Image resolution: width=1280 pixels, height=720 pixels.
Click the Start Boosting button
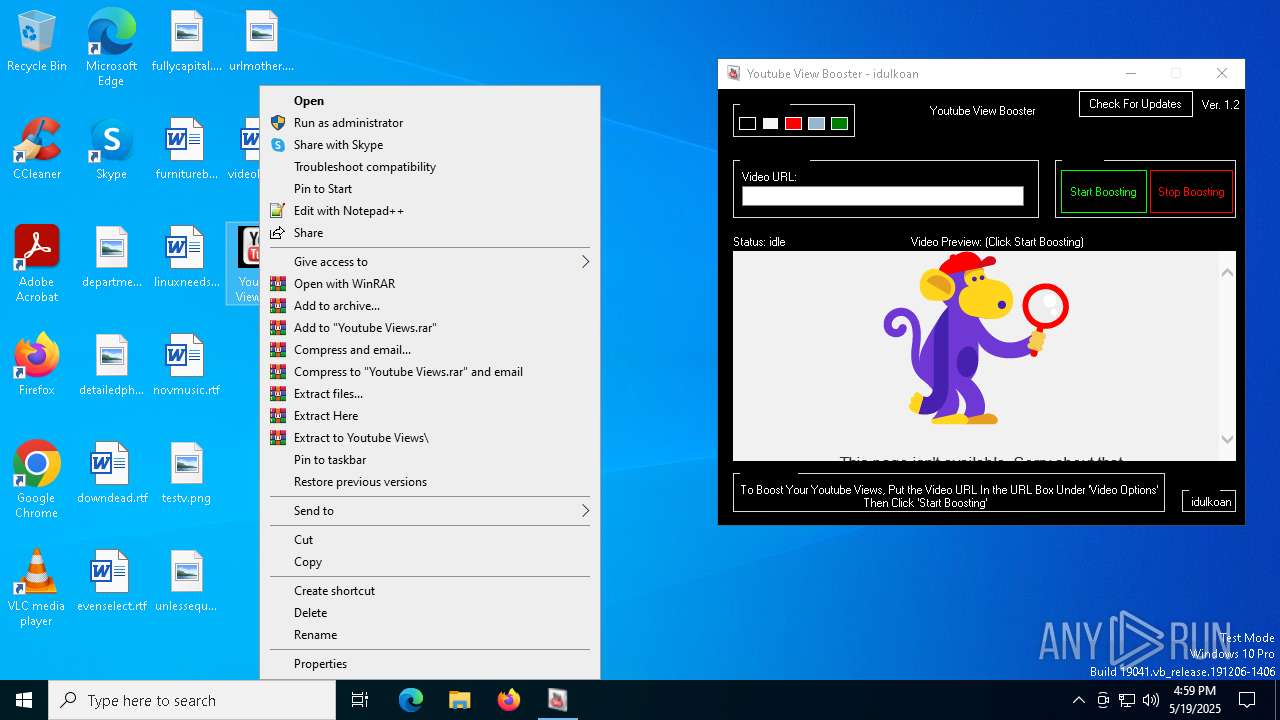(x=1103, y=192)
